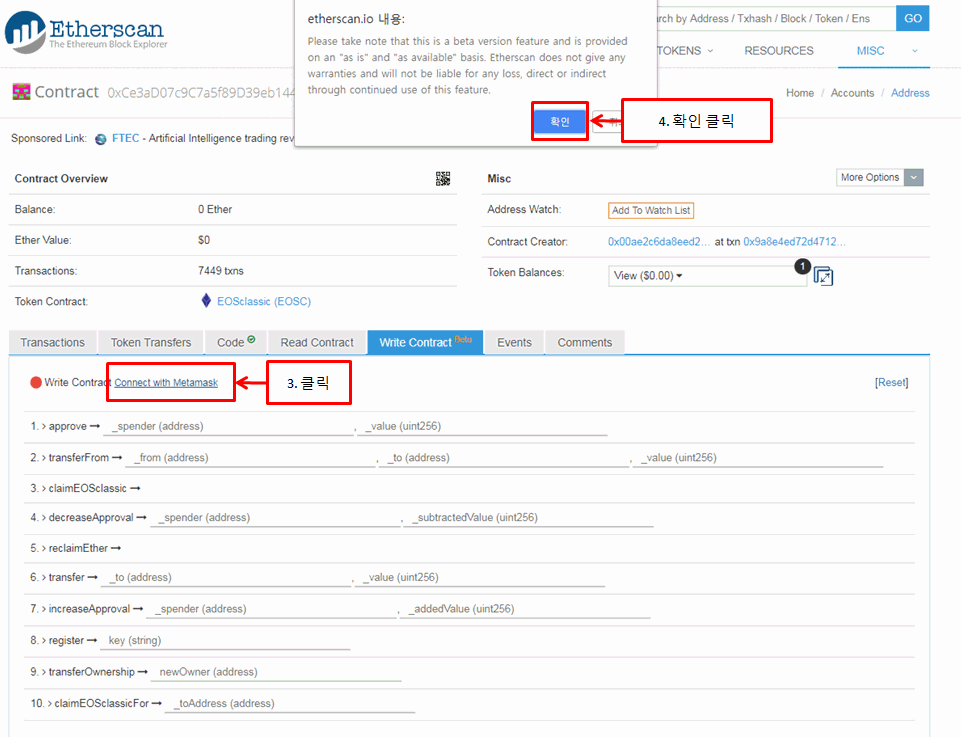Open the Comments tab
Screen dimensions: 961x737
[585, 342]
